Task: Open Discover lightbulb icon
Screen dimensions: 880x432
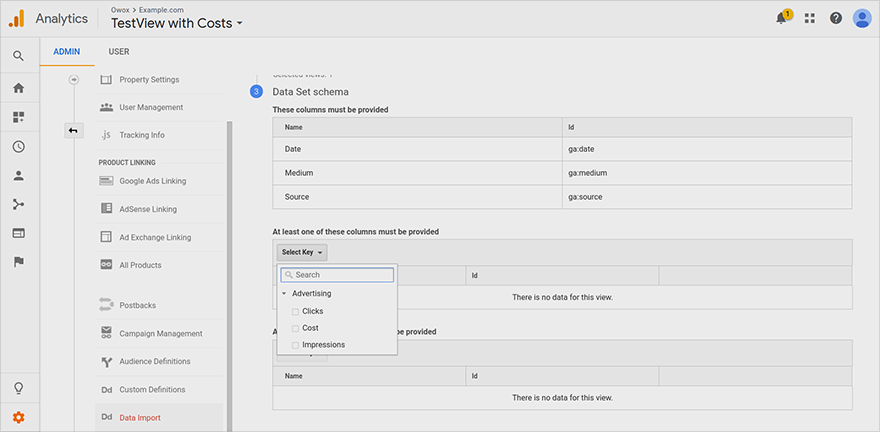Action: (x=18, y=388)
